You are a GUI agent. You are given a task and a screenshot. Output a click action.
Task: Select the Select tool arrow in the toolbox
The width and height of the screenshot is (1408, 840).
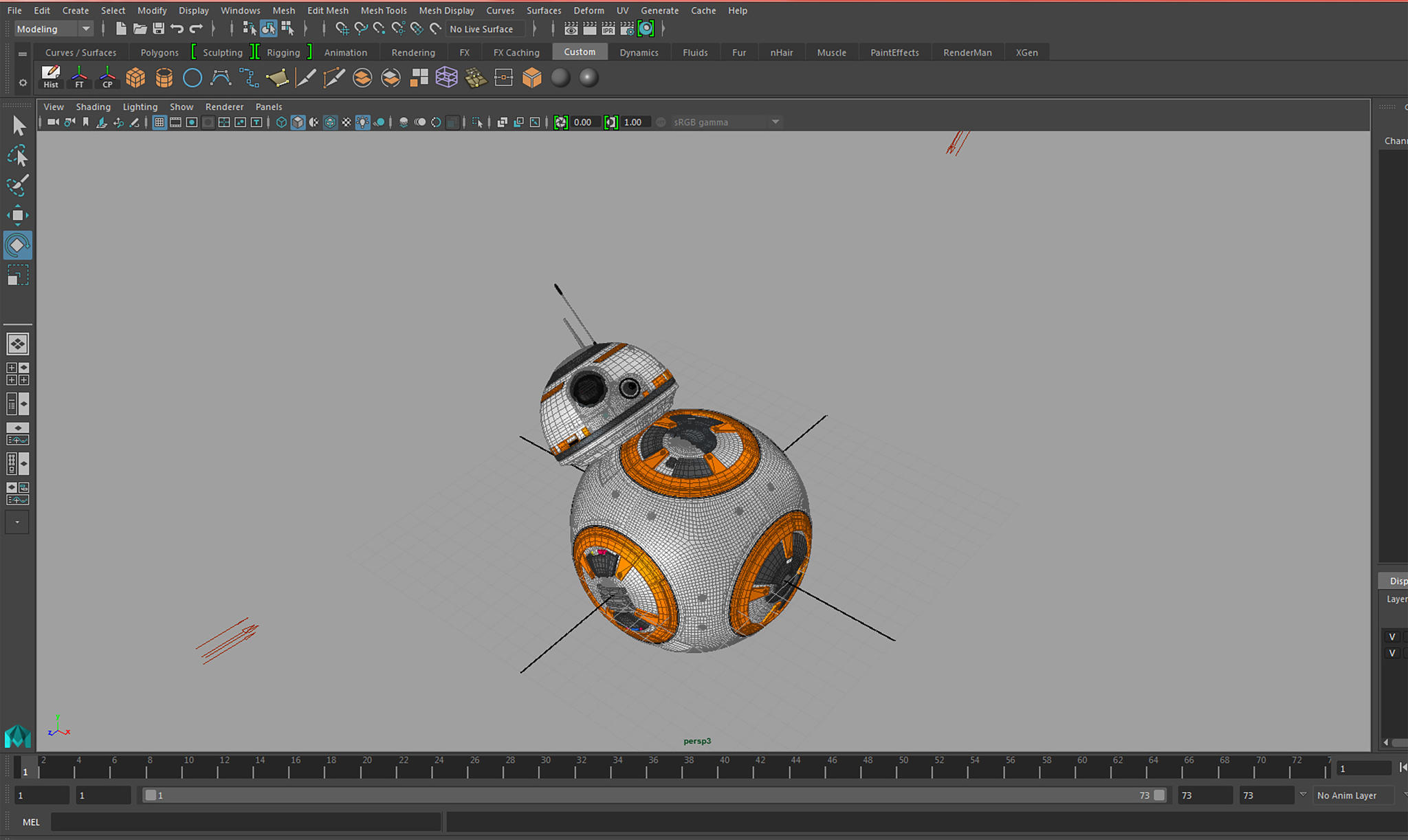click(x=18, y=126)
